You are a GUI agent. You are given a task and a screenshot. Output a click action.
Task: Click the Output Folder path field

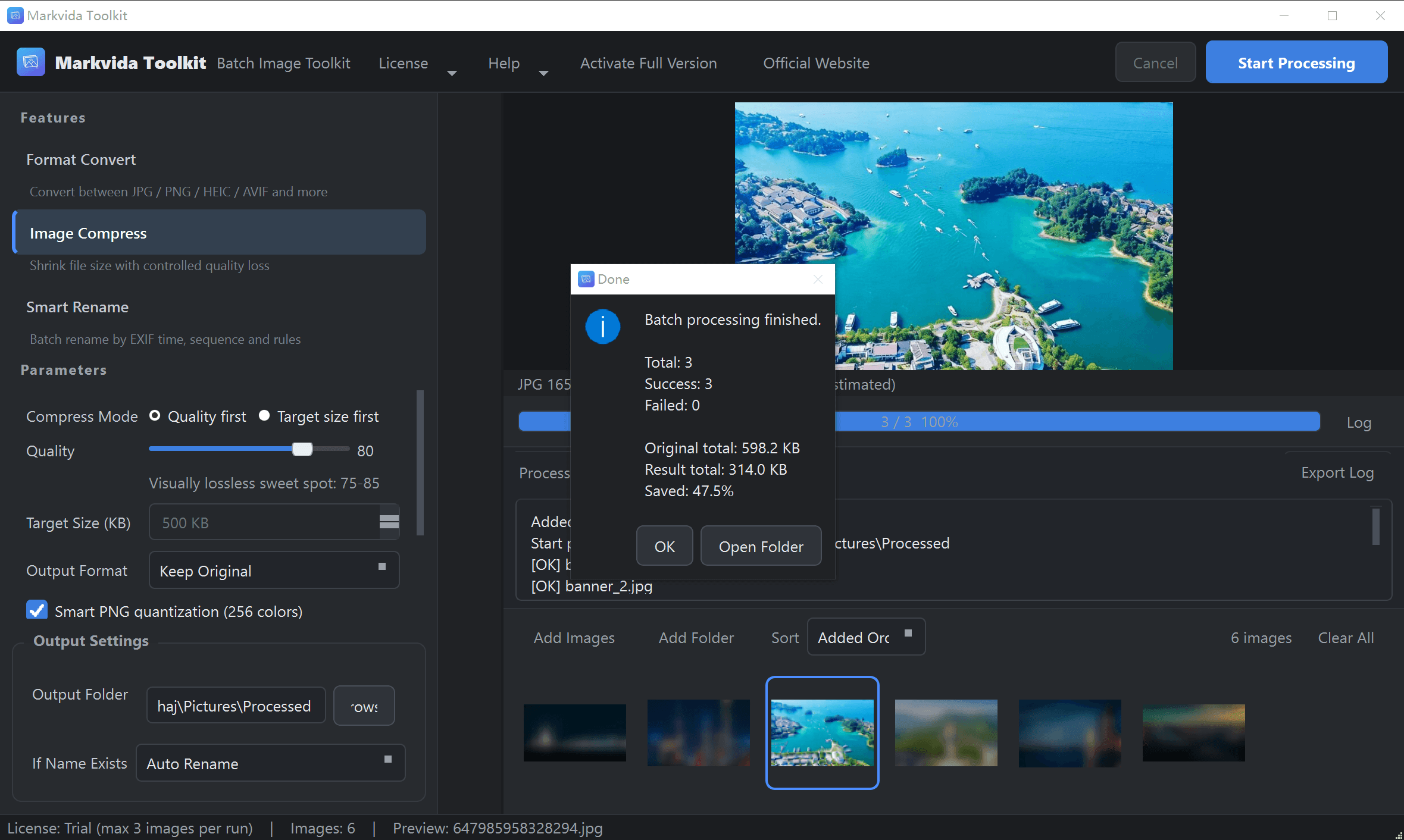[236, 706]
